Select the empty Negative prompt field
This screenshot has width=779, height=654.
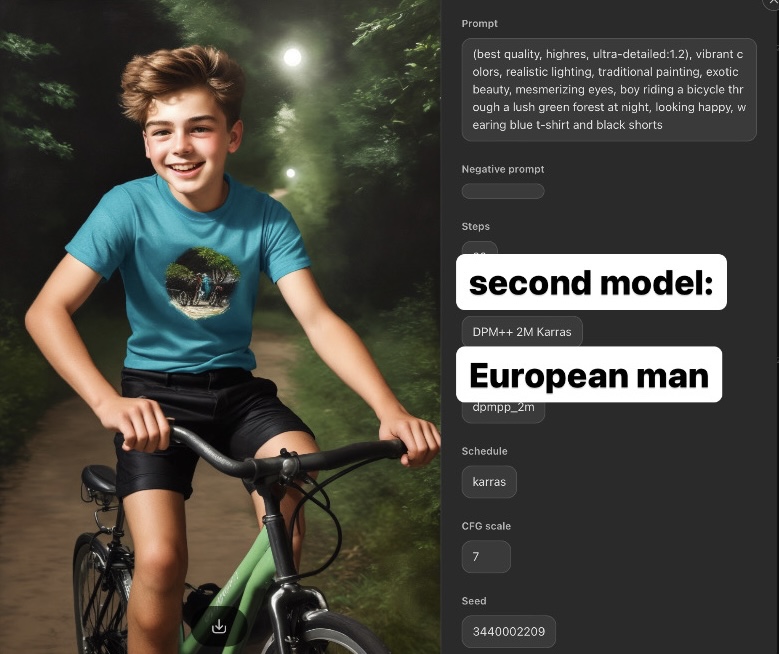coord(503,191)
